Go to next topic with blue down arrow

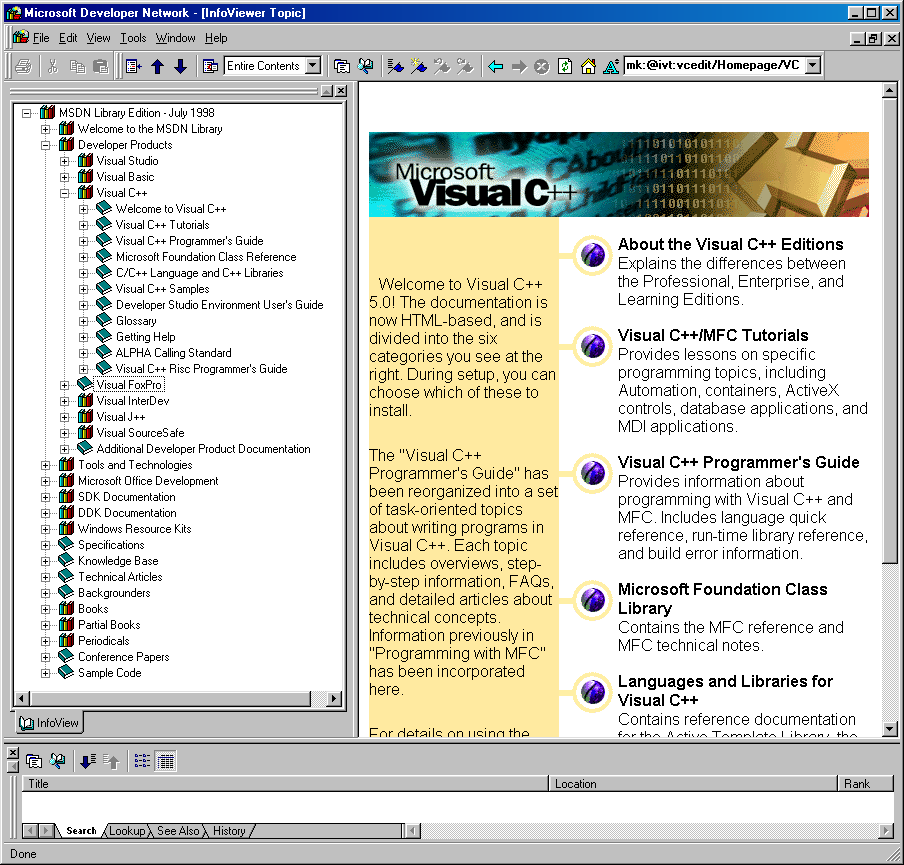[180, 66]
